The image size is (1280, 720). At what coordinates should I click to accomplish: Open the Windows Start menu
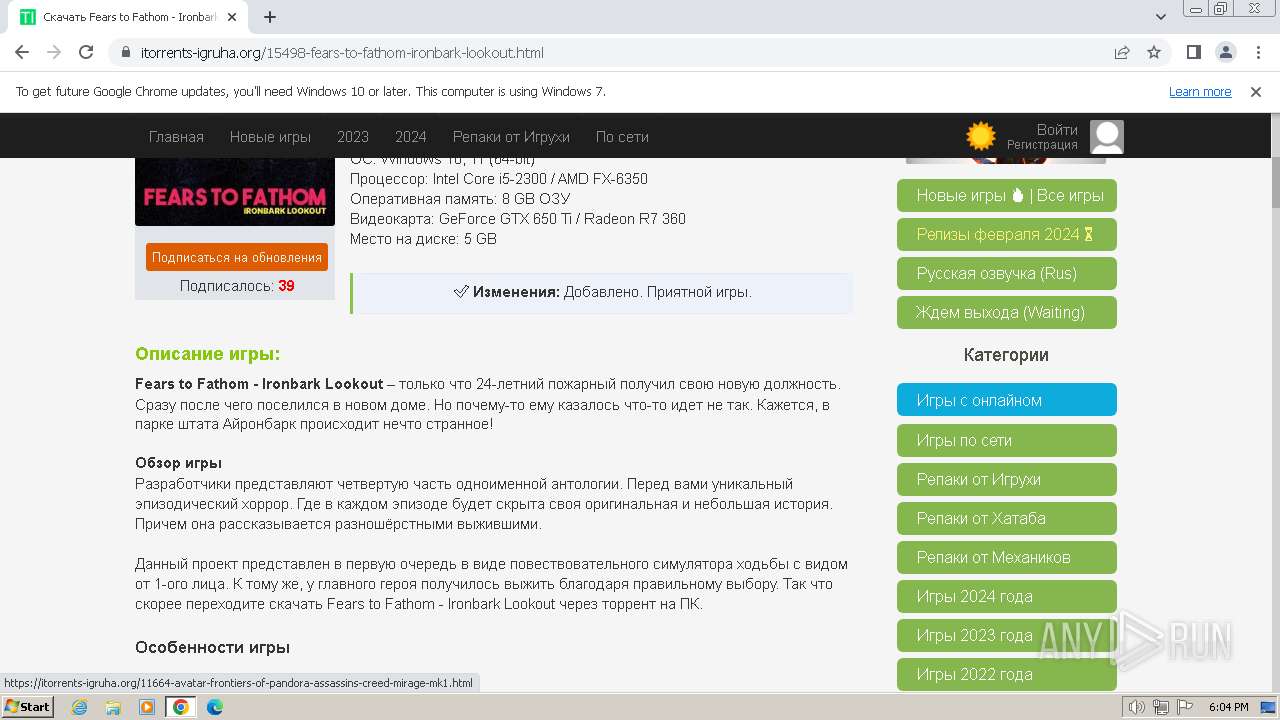coord(28,707)
